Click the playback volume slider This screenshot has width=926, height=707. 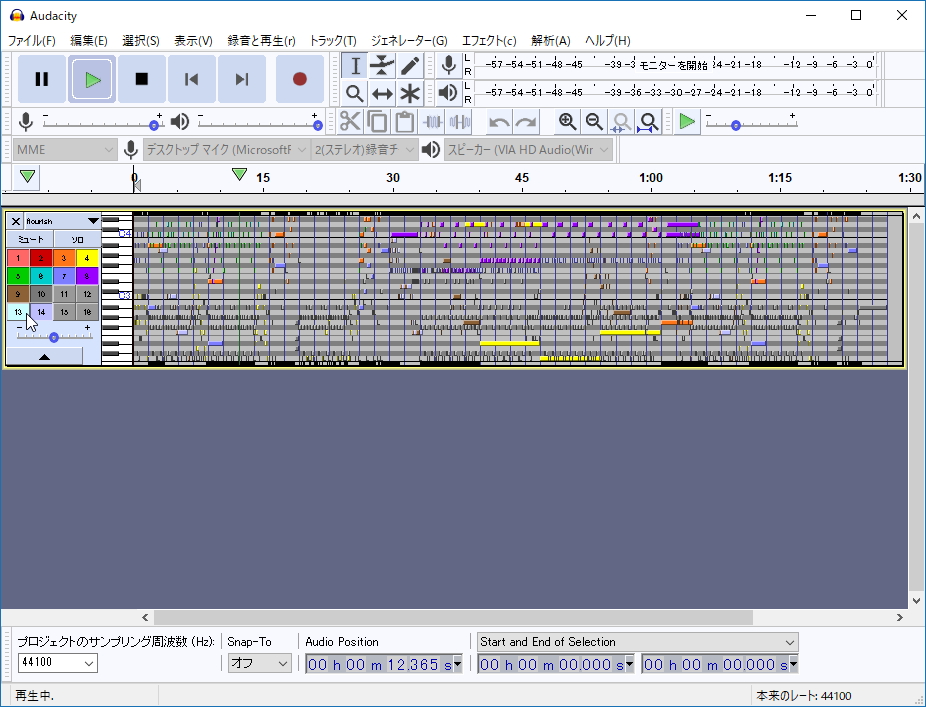coord(260,125)
